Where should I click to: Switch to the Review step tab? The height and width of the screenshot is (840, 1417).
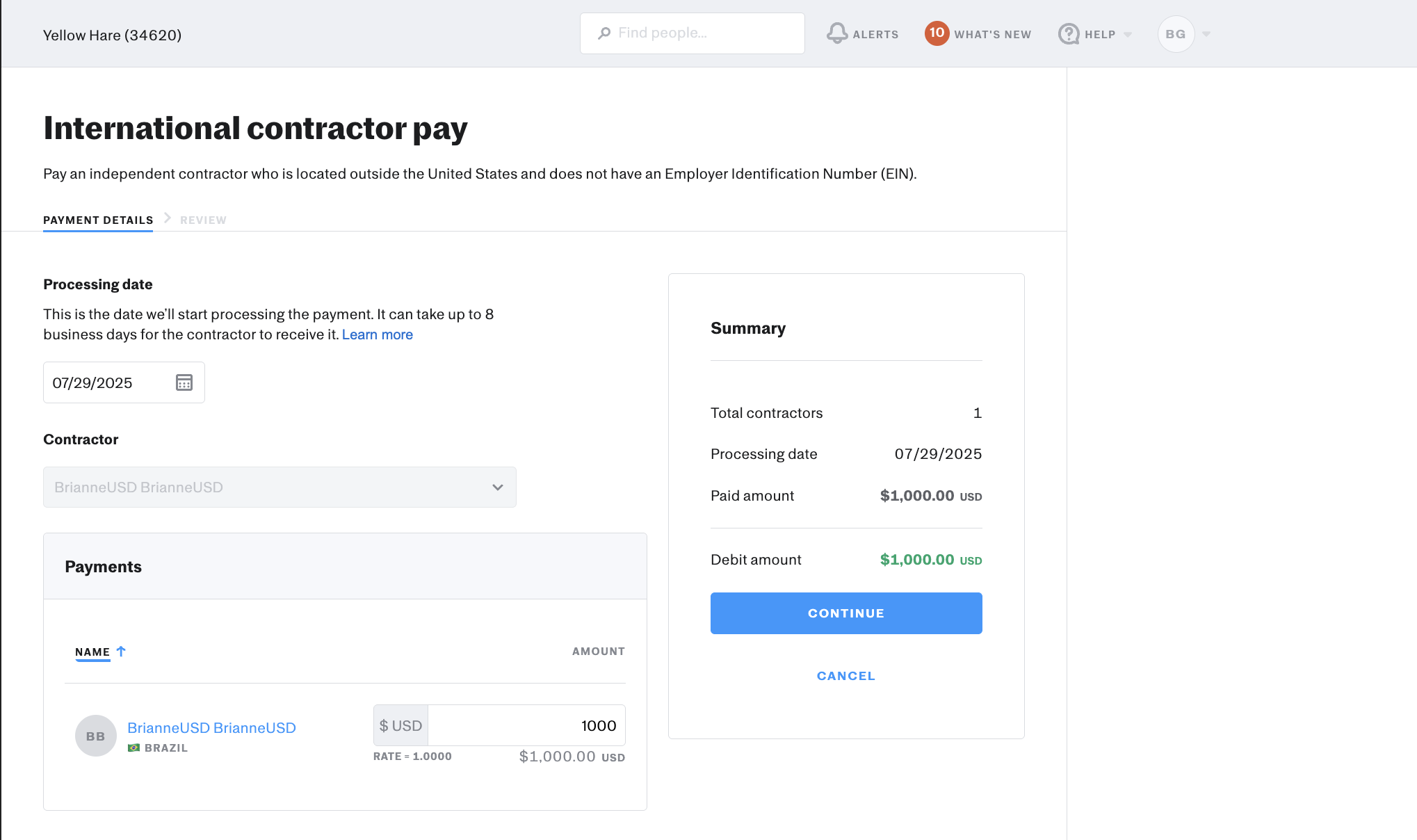[x=203, y=220]
